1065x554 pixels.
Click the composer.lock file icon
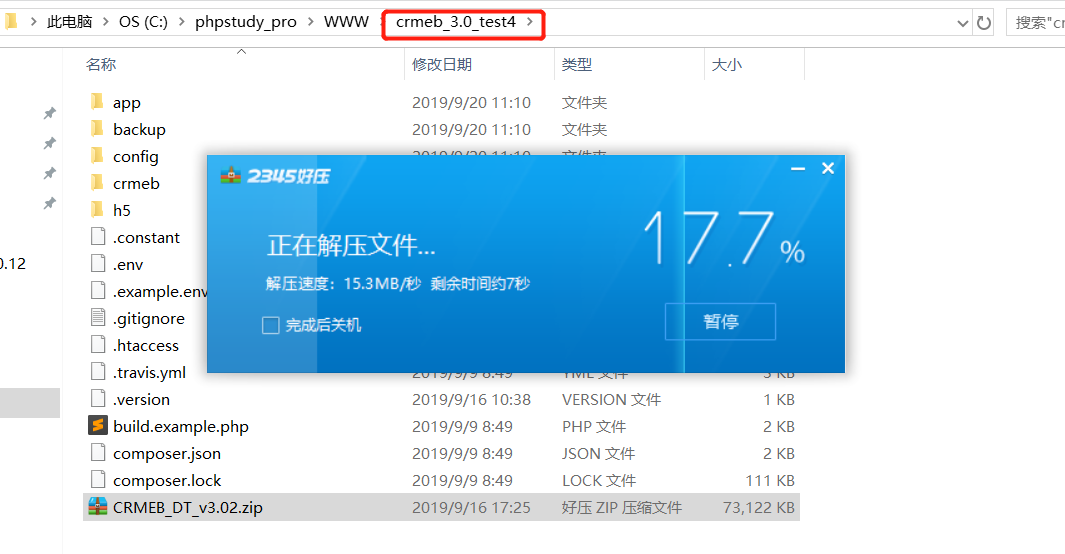click(98, 480)
